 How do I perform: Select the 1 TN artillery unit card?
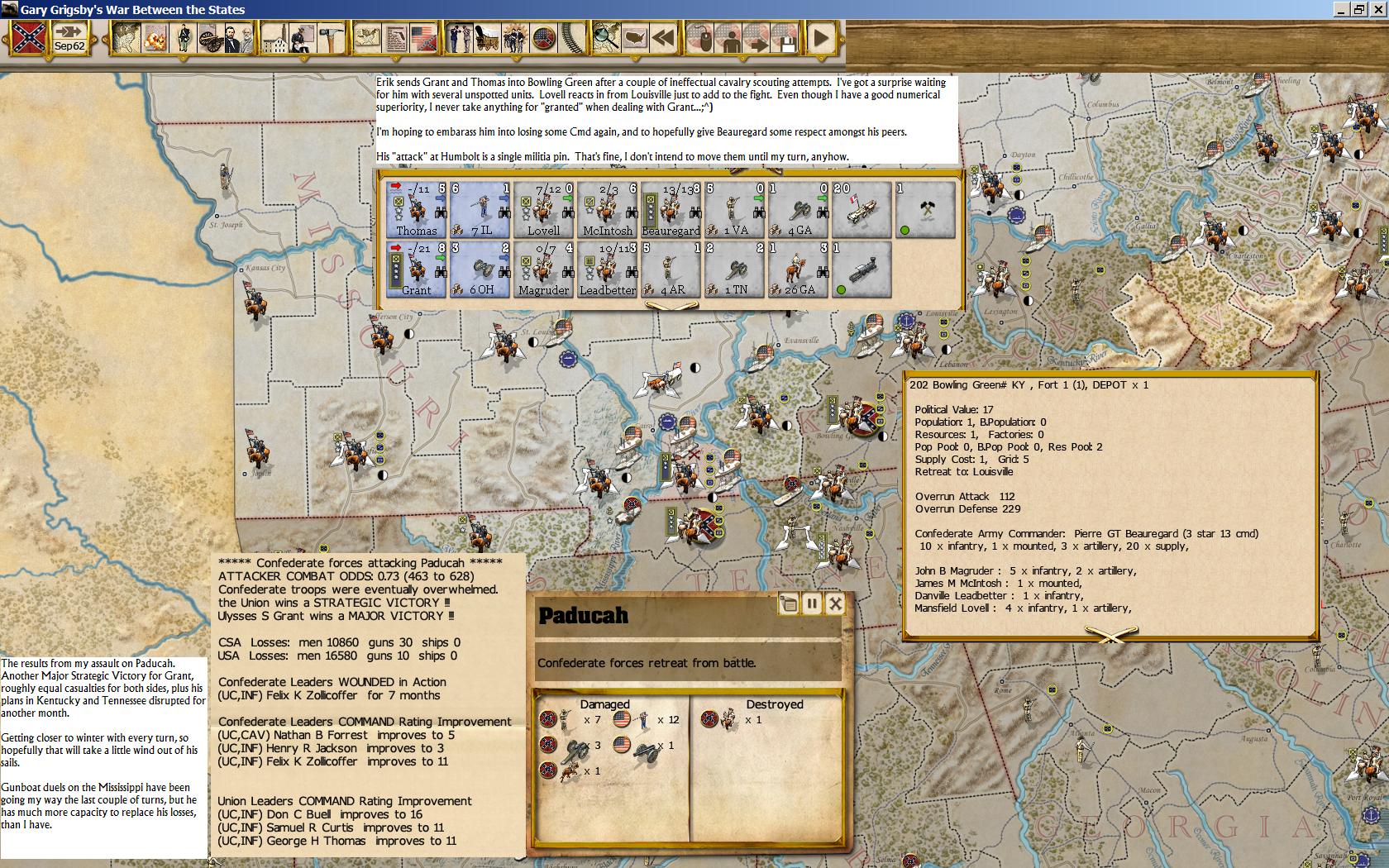(735, 269)
